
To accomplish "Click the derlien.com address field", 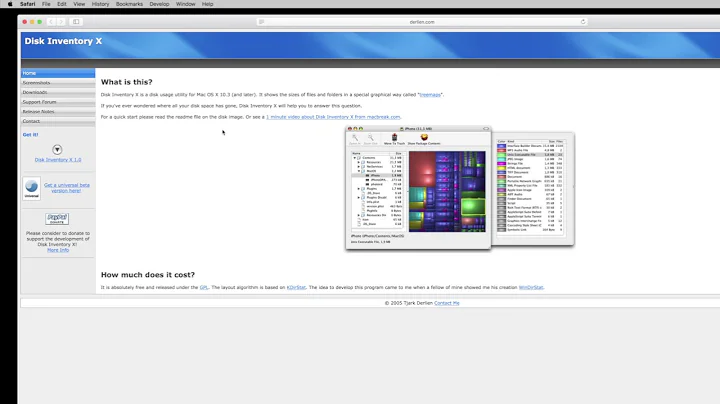I will tap(422, 22).
